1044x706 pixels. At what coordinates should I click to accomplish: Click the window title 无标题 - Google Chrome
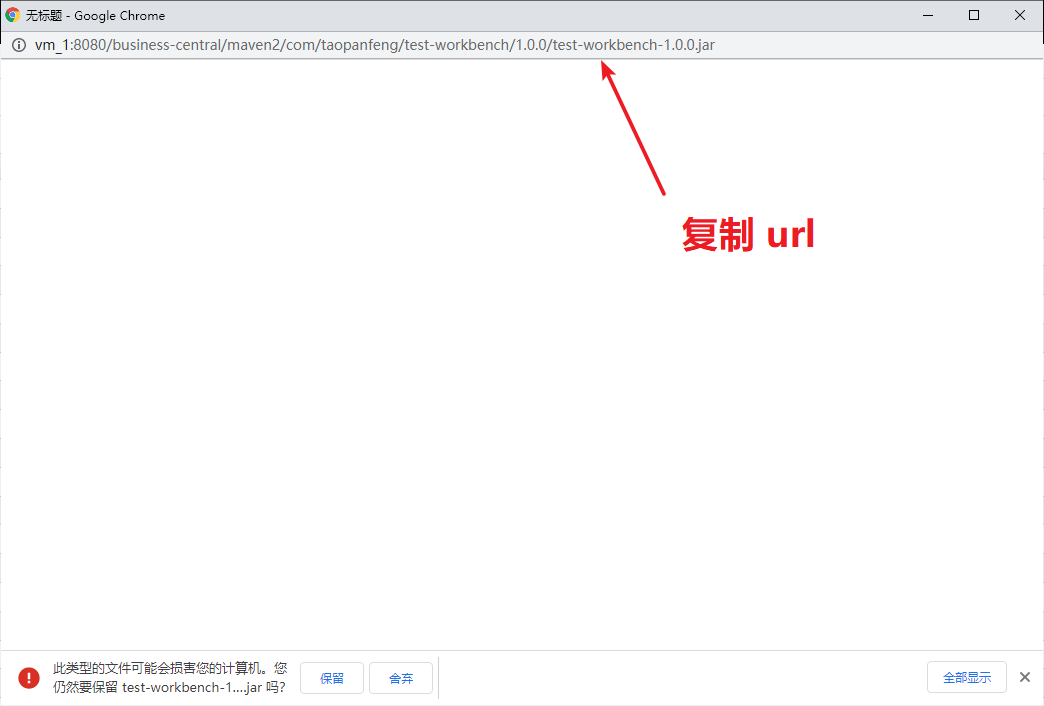pyautogui.click(x=95, y=15)
